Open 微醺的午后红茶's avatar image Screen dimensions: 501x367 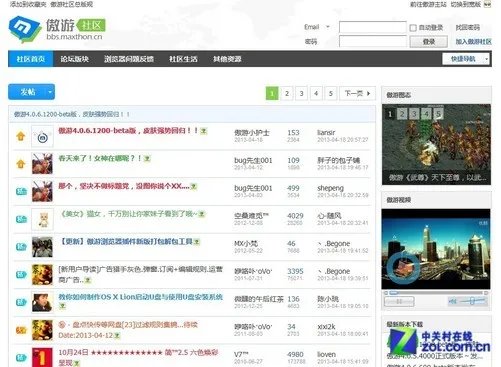pyautogui.click(x=42, y=302)
